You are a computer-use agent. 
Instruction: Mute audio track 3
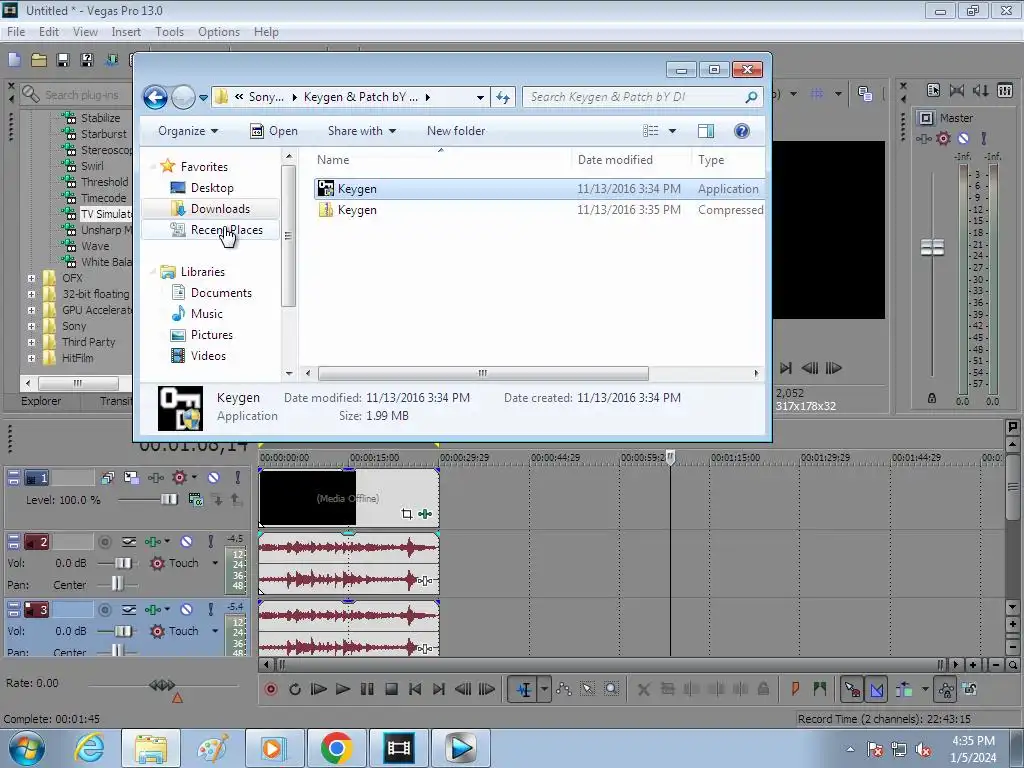click(x=187, y=609)
